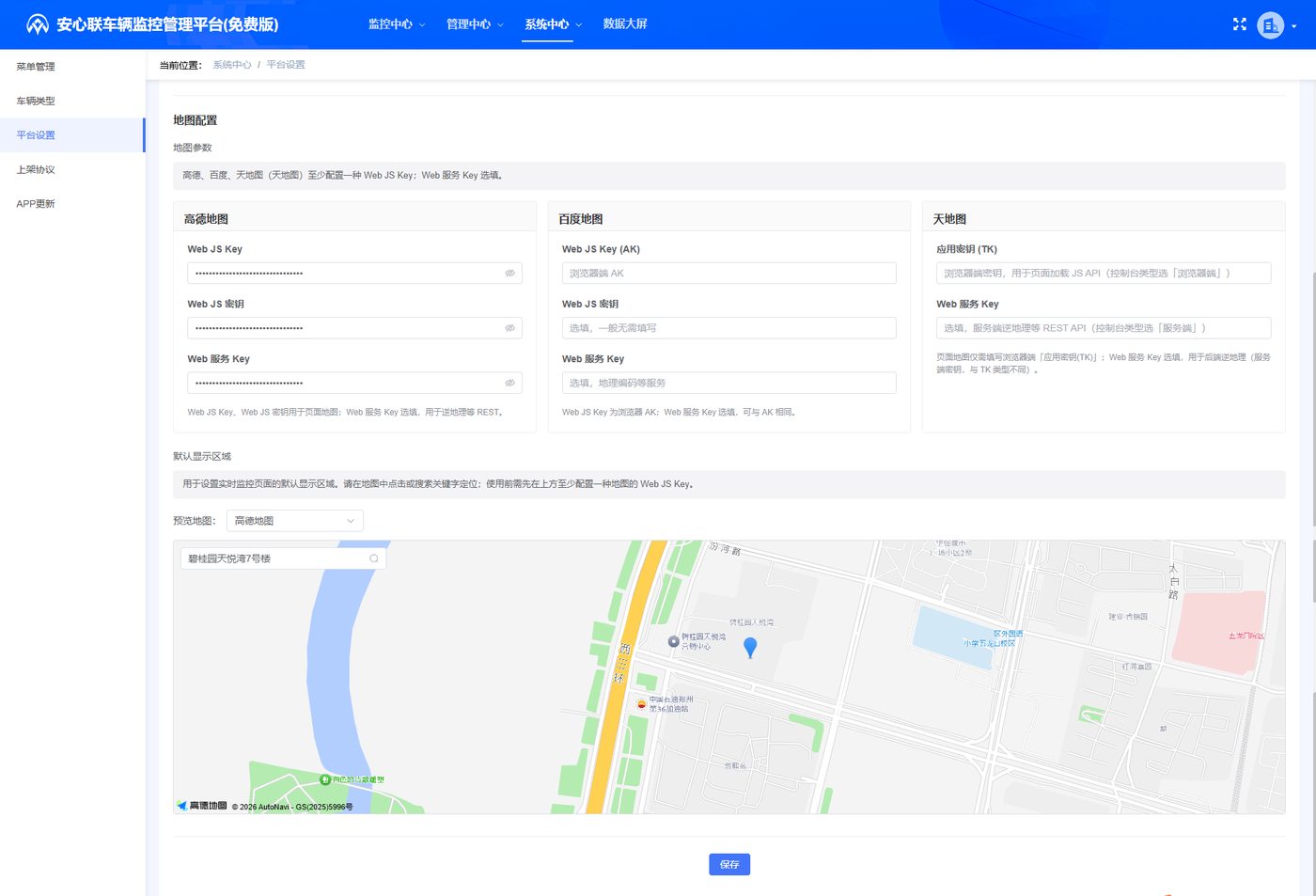Click the 平台设置 breadcrumb link

(286, 65)
